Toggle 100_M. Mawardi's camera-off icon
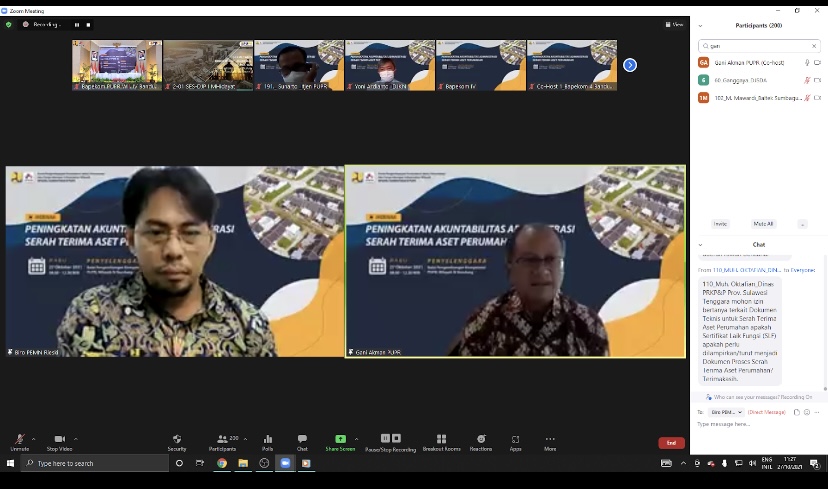The image size is (828, 489). (x=817, y=98)
